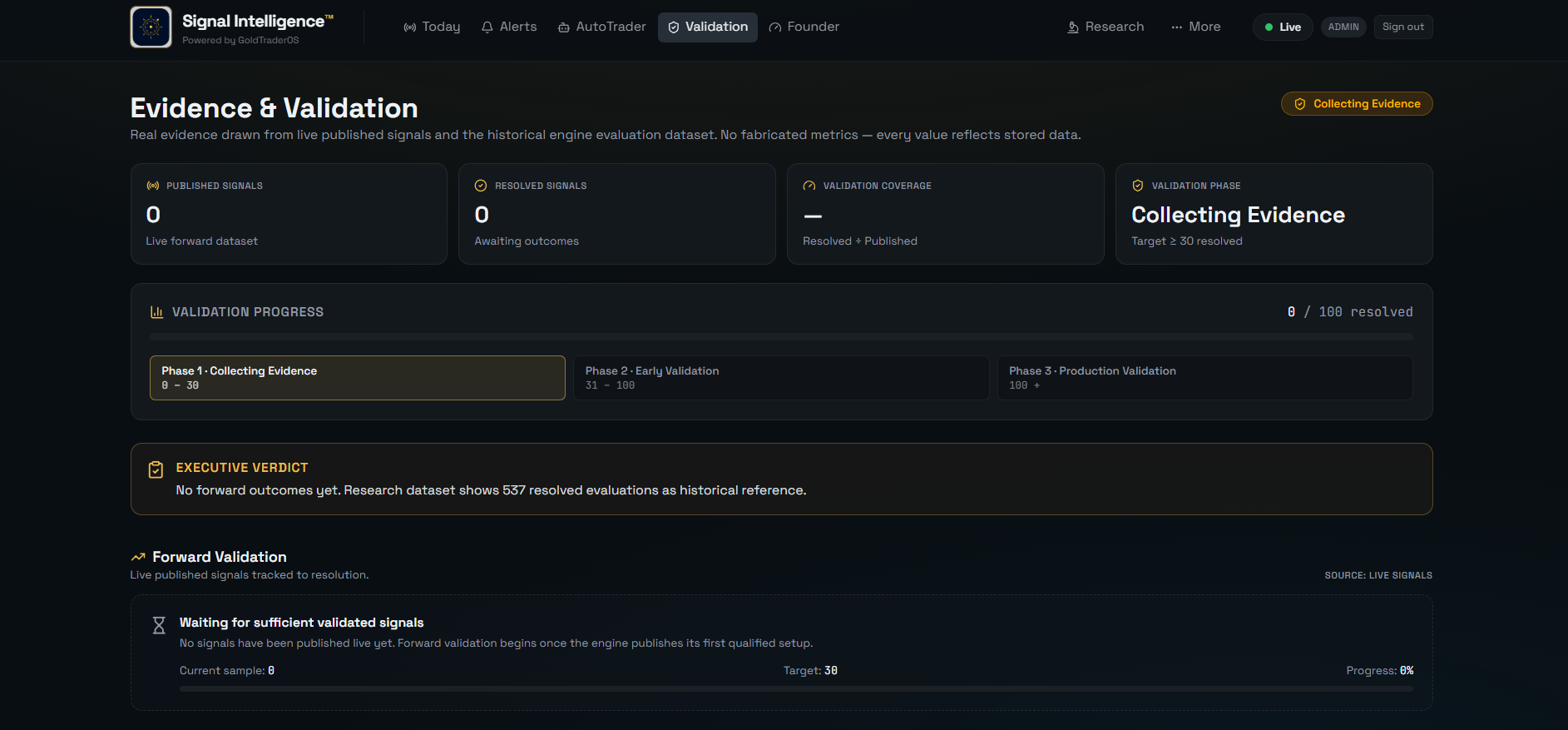Screen dimensions: 1568x730
Task: Click the '0 / 100 resolved' counter
Action: [1350, 312]
